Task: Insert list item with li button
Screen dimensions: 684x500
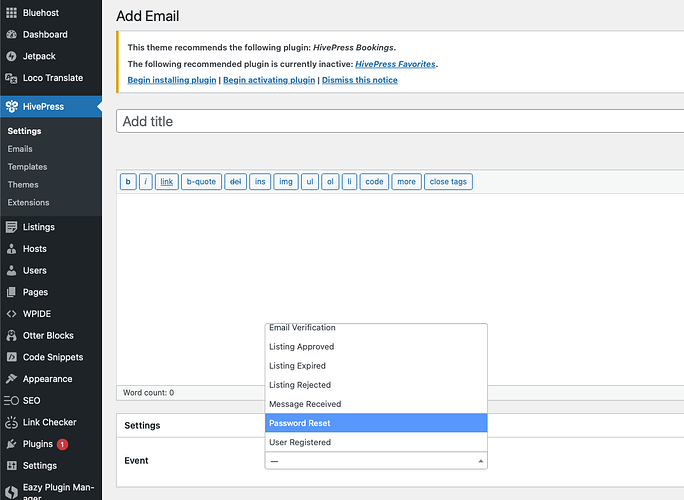Action: (x=349, y=182)
